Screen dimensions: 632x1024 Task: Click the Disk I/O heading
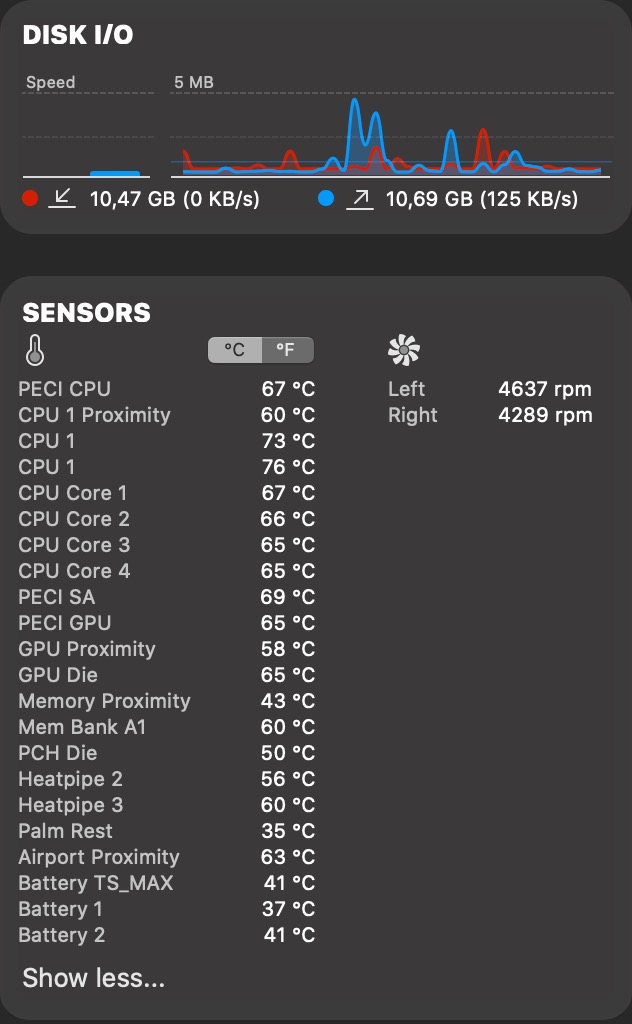tap(78, 35)
